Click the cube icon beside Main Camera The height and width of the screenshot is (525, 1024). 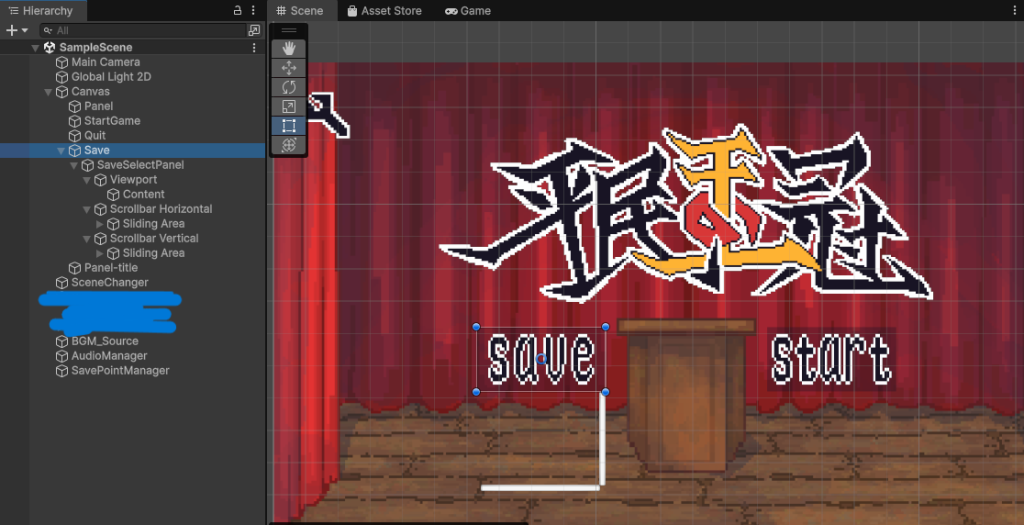click(62, 63)
